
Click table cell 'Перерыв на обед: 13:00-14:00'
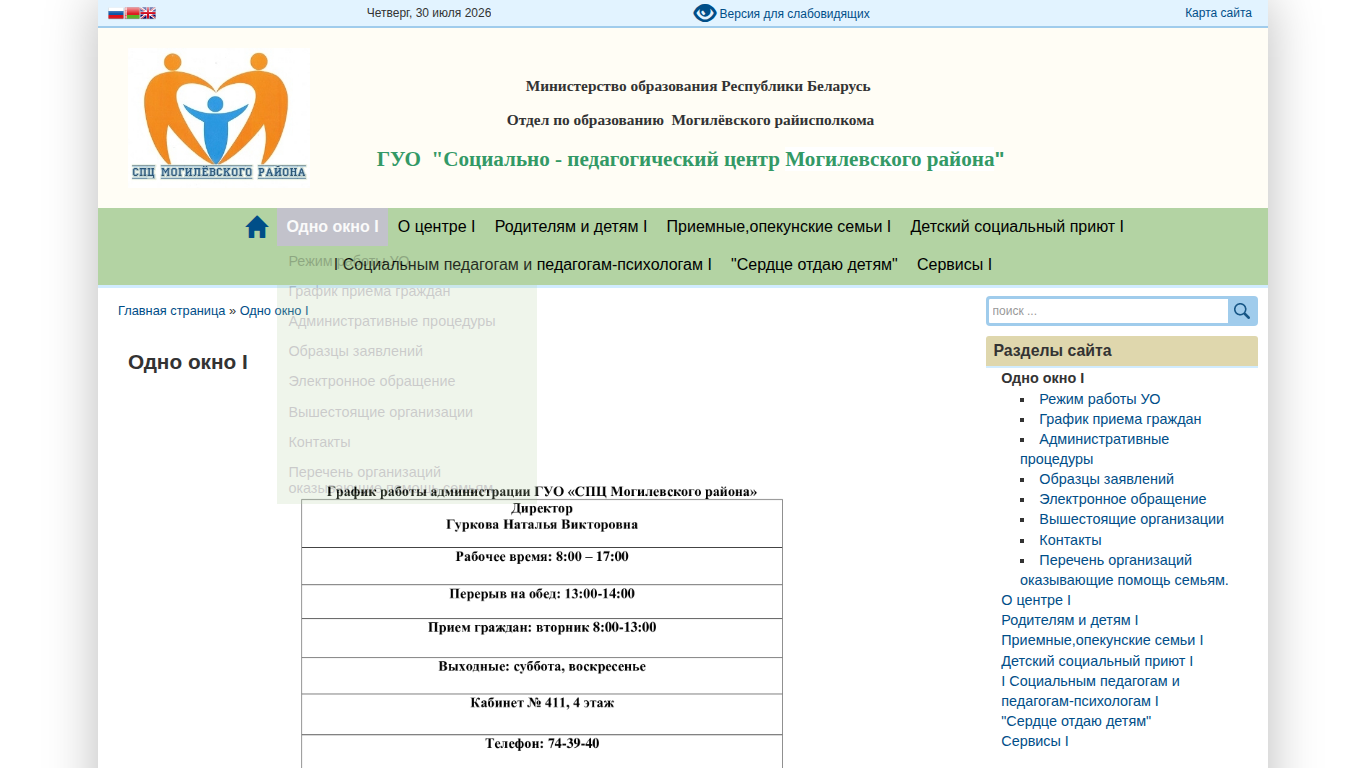542,601
